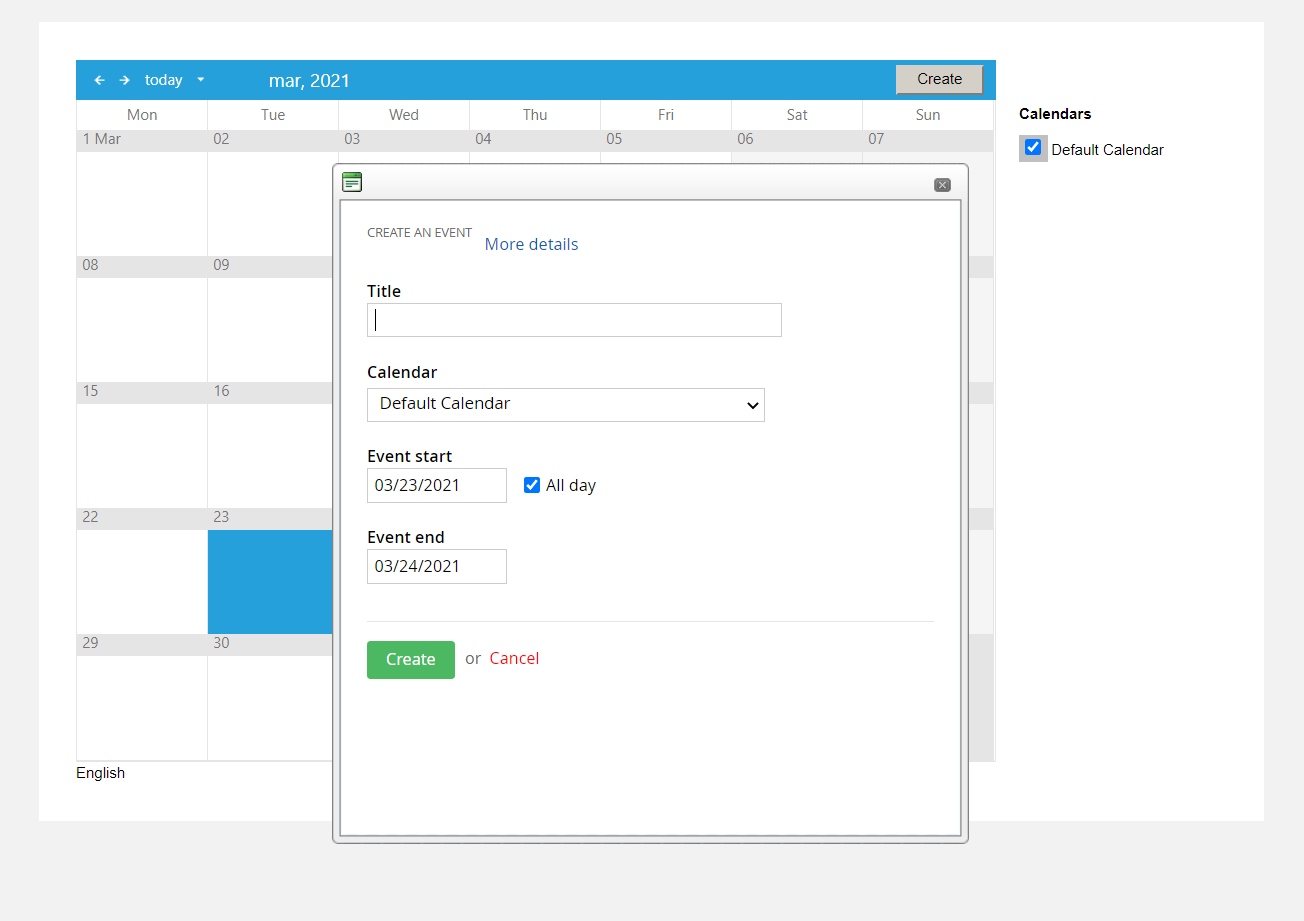Screen dimensions: 1304x921
Task: Edit the Event start date field
Action: click(437, 485)
